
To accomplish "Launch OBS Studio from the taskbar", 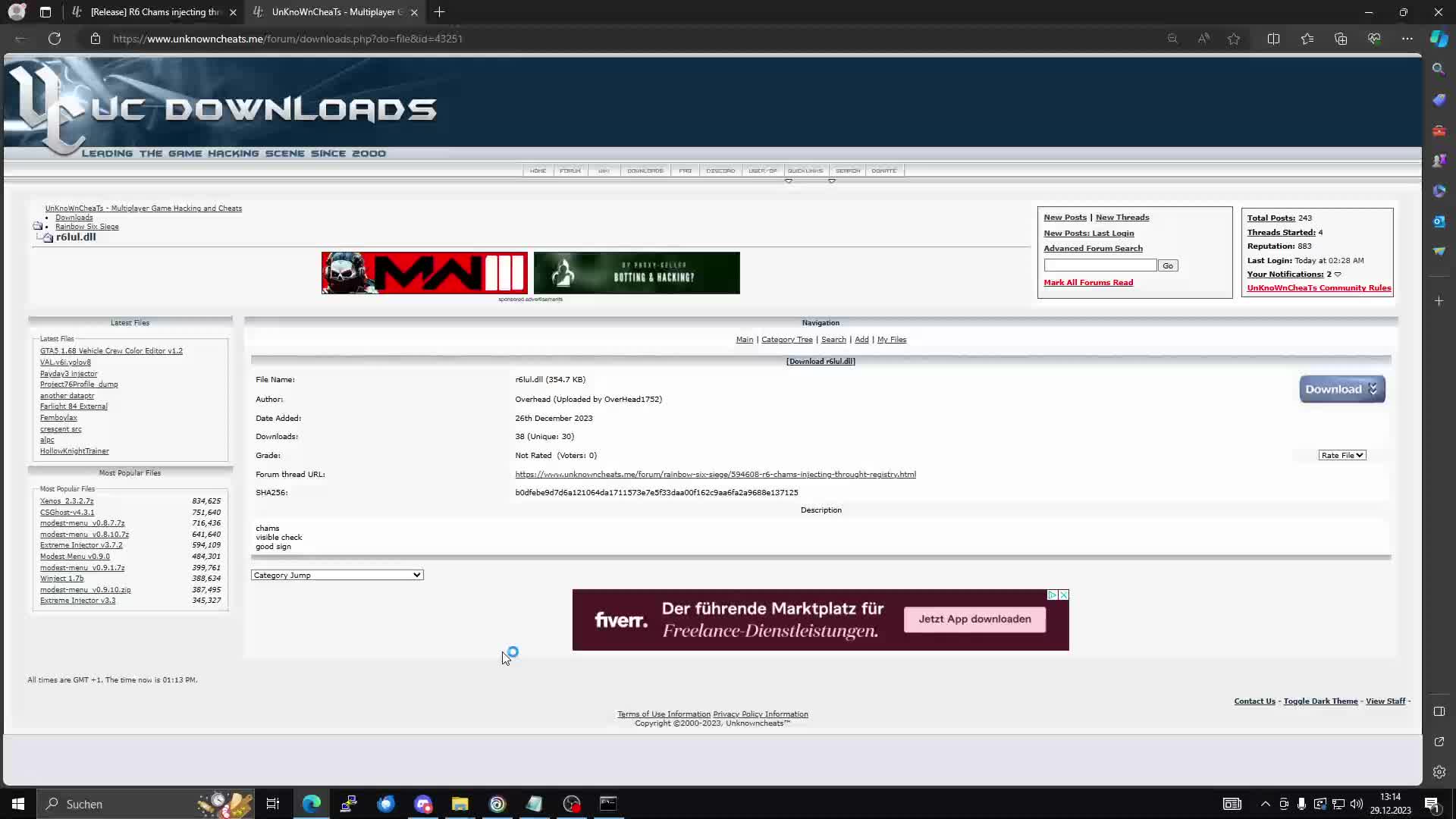I will pyautogui.click(x=572, y=804).
